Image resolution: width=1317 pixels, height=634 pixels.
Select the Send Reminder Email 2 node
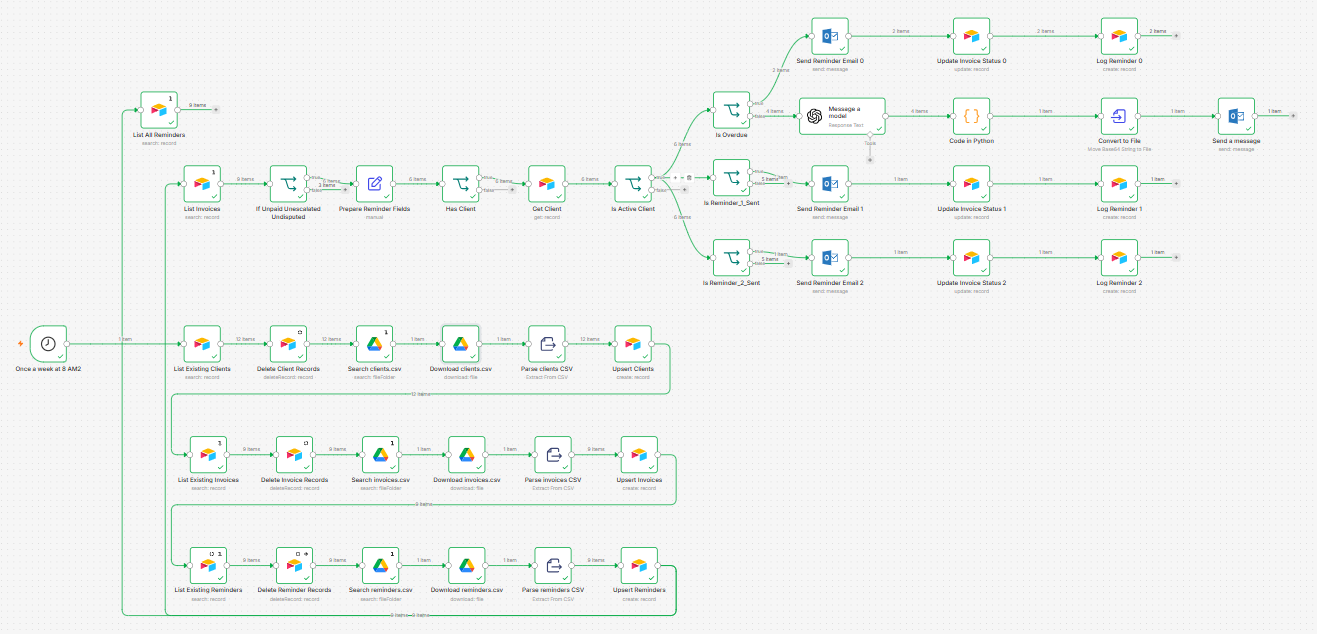click(x=830, y=258)
